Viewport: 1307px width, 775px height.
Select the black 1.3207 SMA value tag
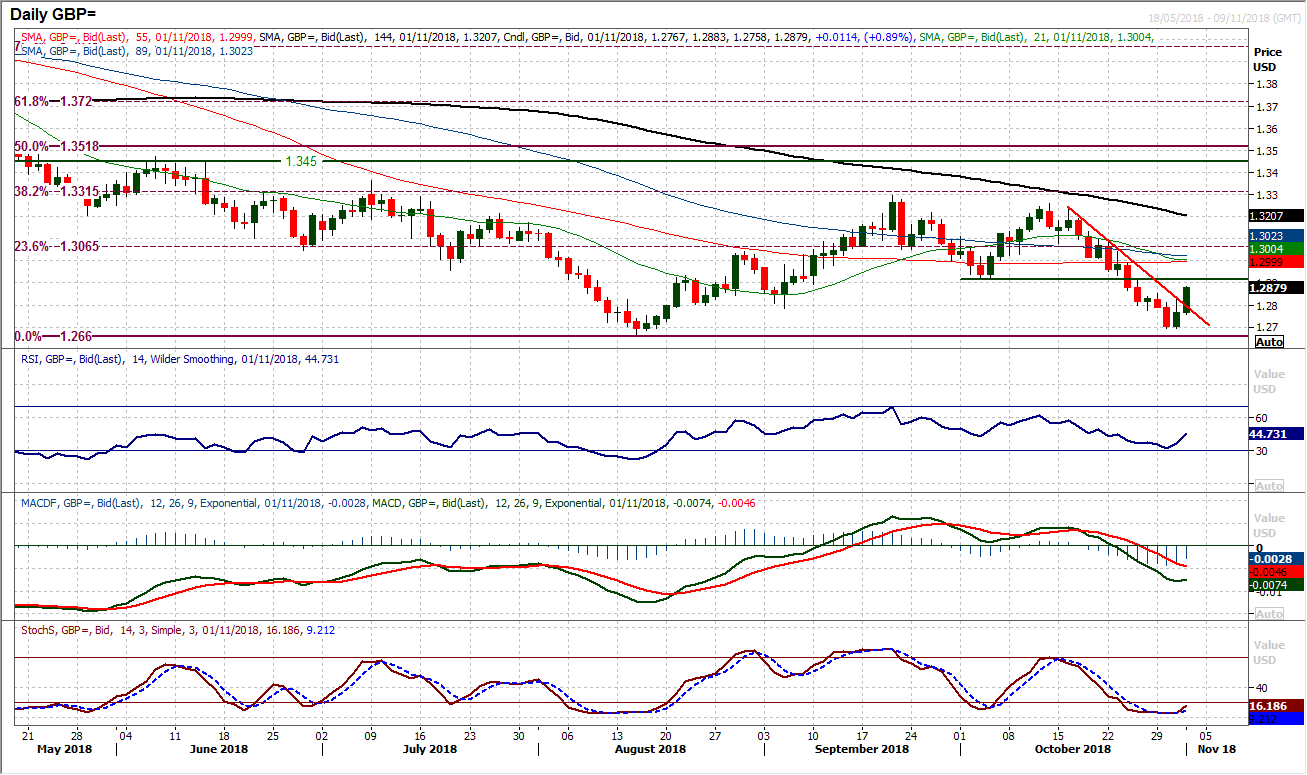(1276, 215)
